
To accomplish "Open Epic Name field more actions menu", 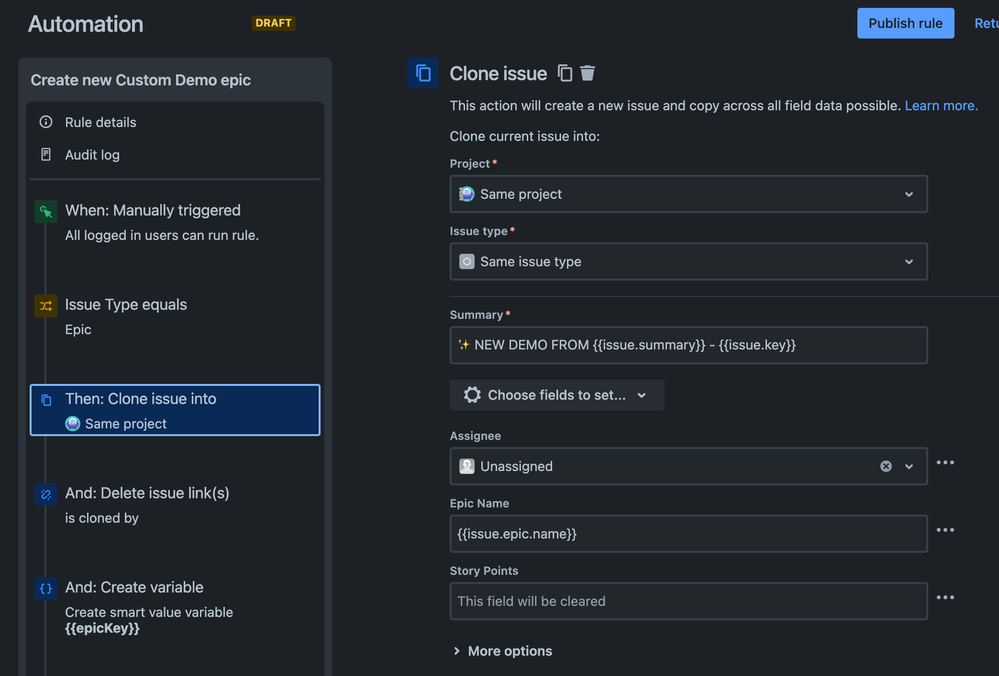I will 945,530.
